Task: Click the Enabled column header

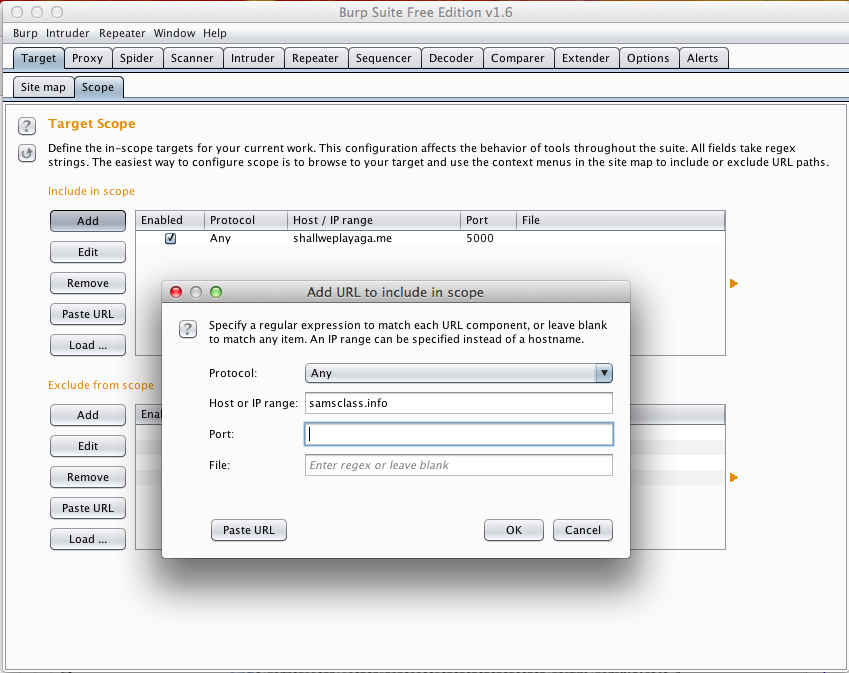Action: pyautogui.click(x=169, y=220)
